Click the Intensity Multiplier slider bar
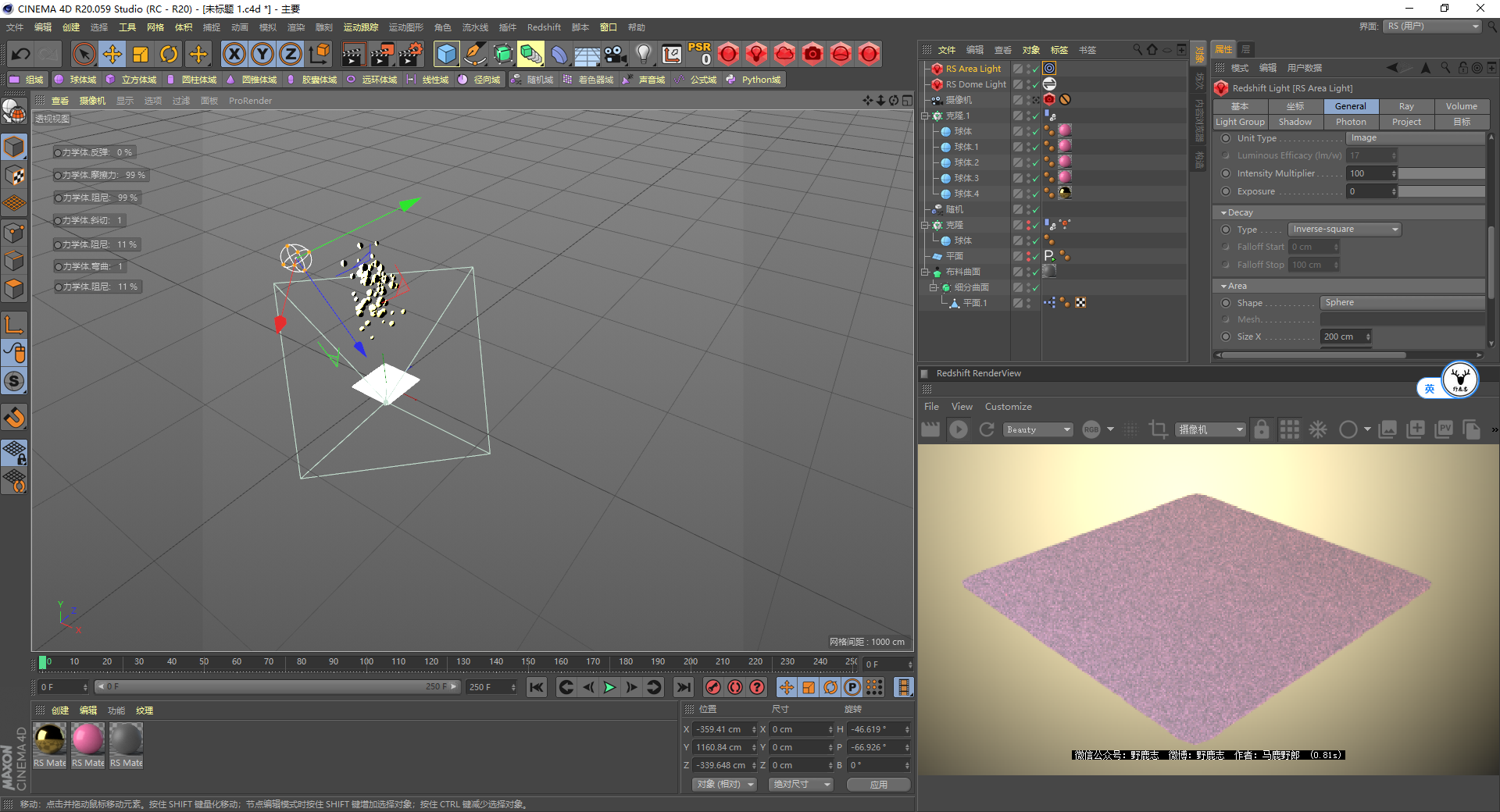 pyautogui.click(x=1441, y=173)
